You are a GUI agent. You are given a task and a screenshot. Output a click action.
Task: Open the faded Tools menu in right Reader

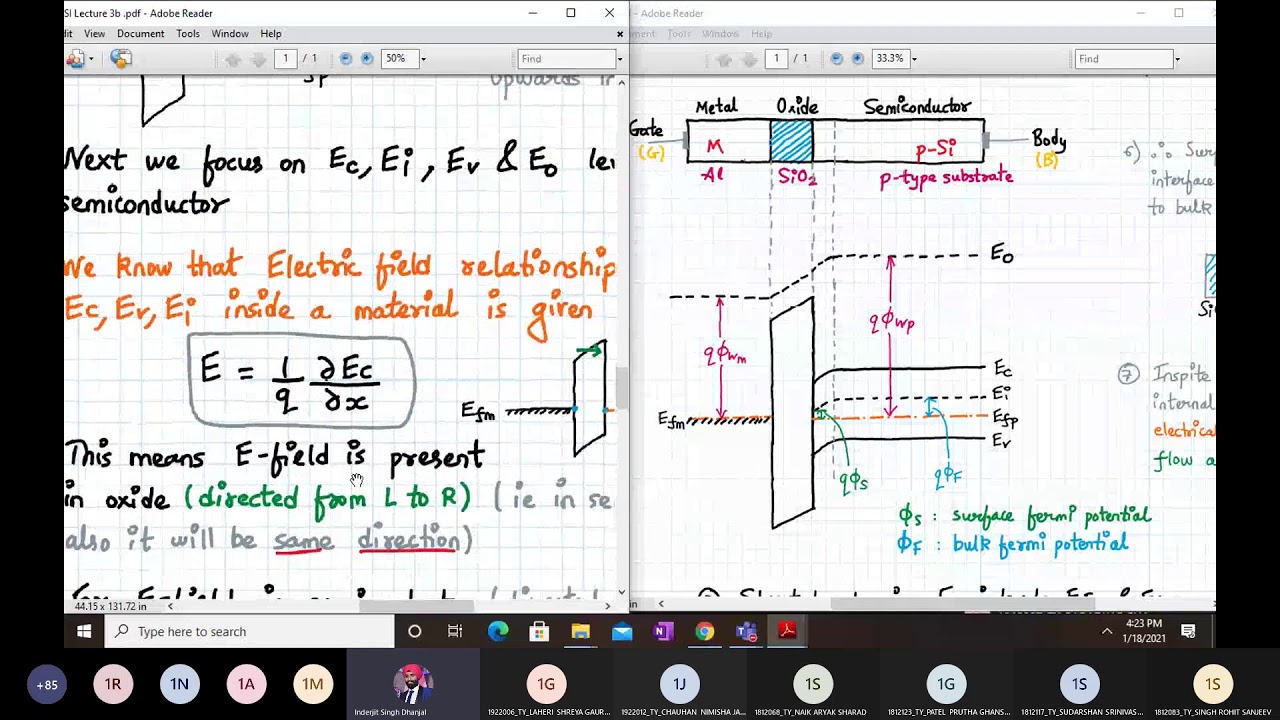coord(679,34)
